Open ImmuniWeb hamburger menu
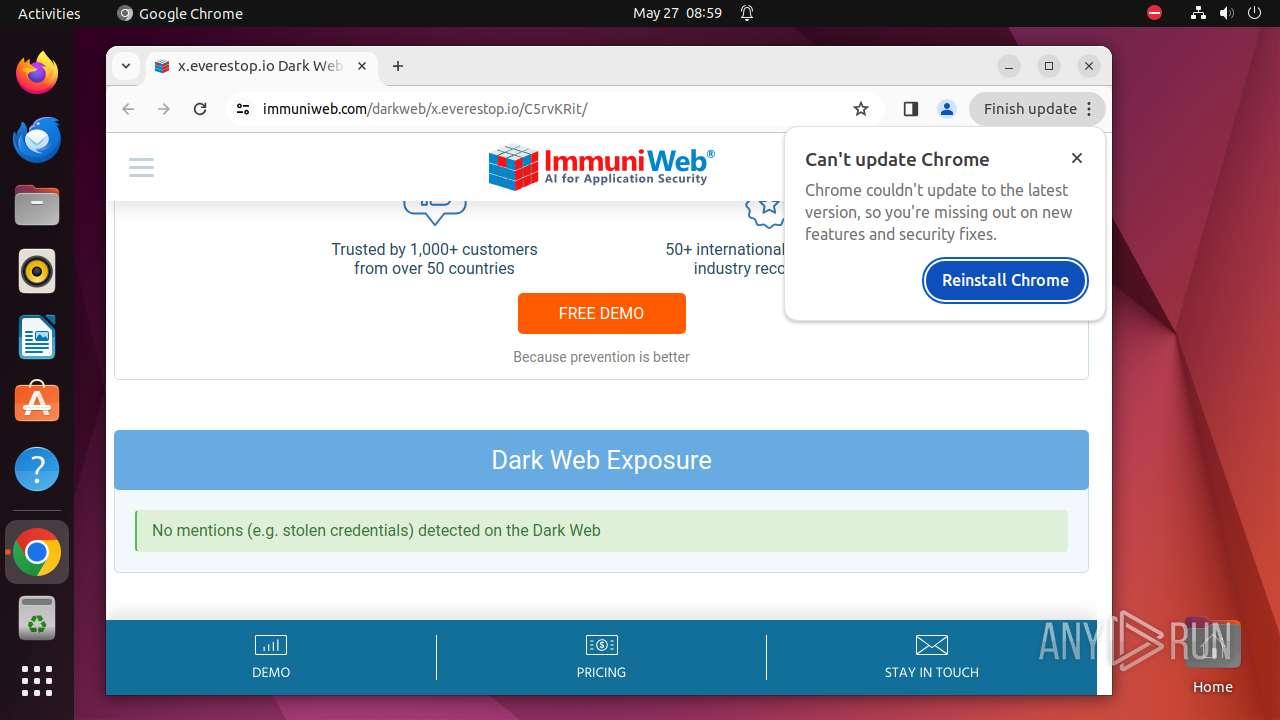The height and width of the screenshot is (720, 1280). click(x=142, y=167)
